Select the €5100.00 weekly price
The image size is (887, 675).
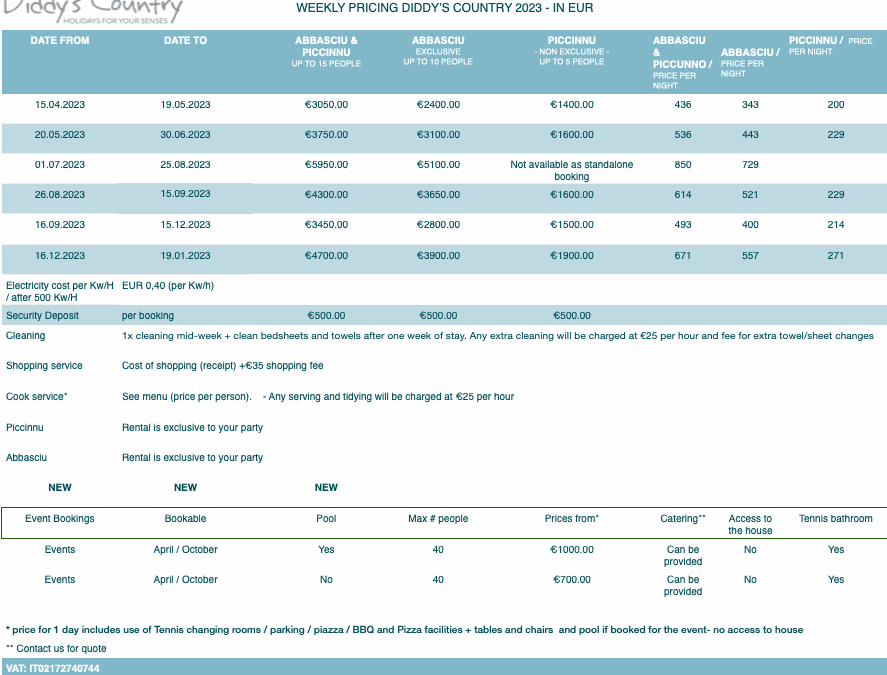438,165
